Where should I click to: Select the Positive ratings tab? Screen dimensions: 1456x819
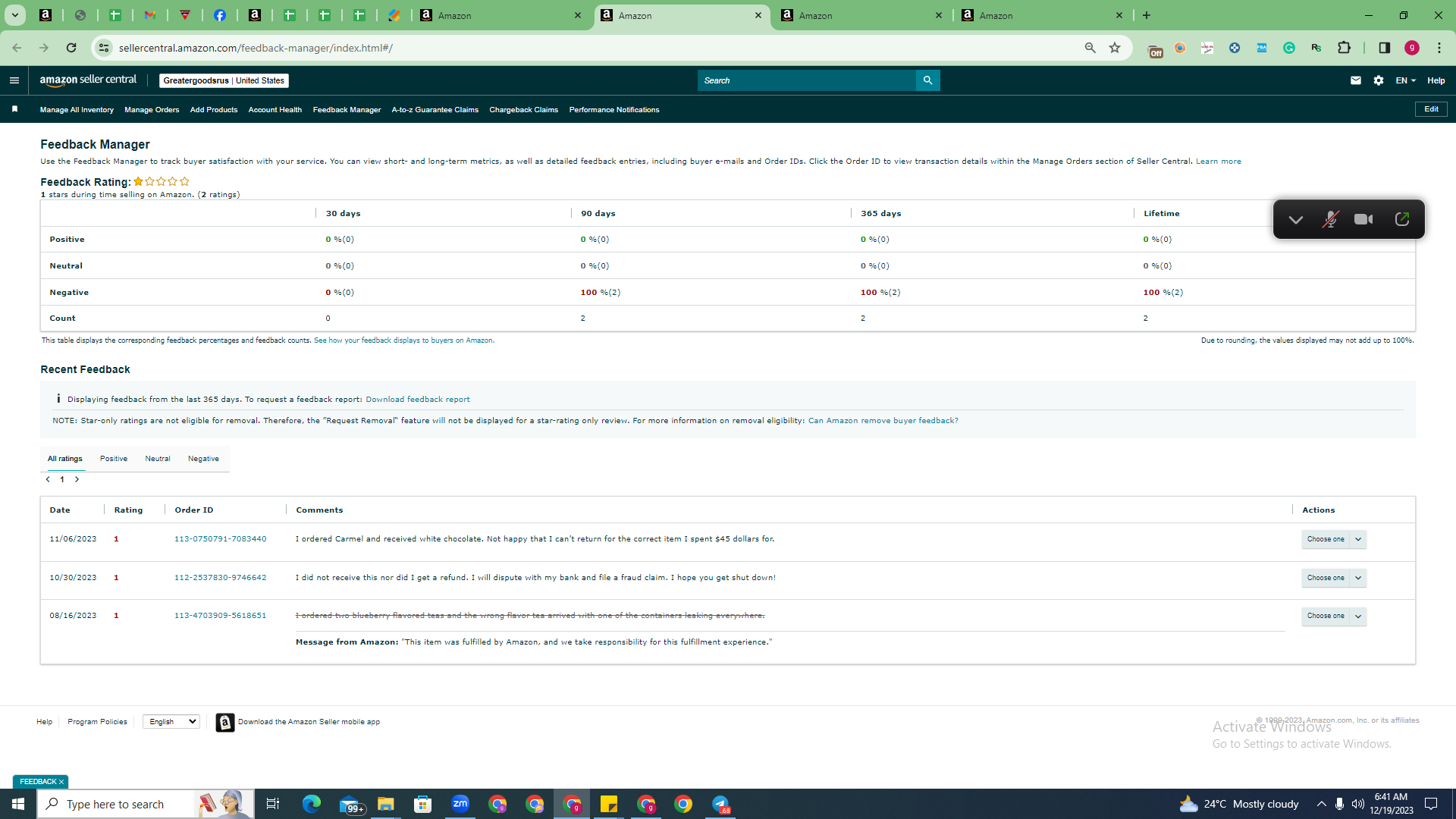(x=114, y=459)
